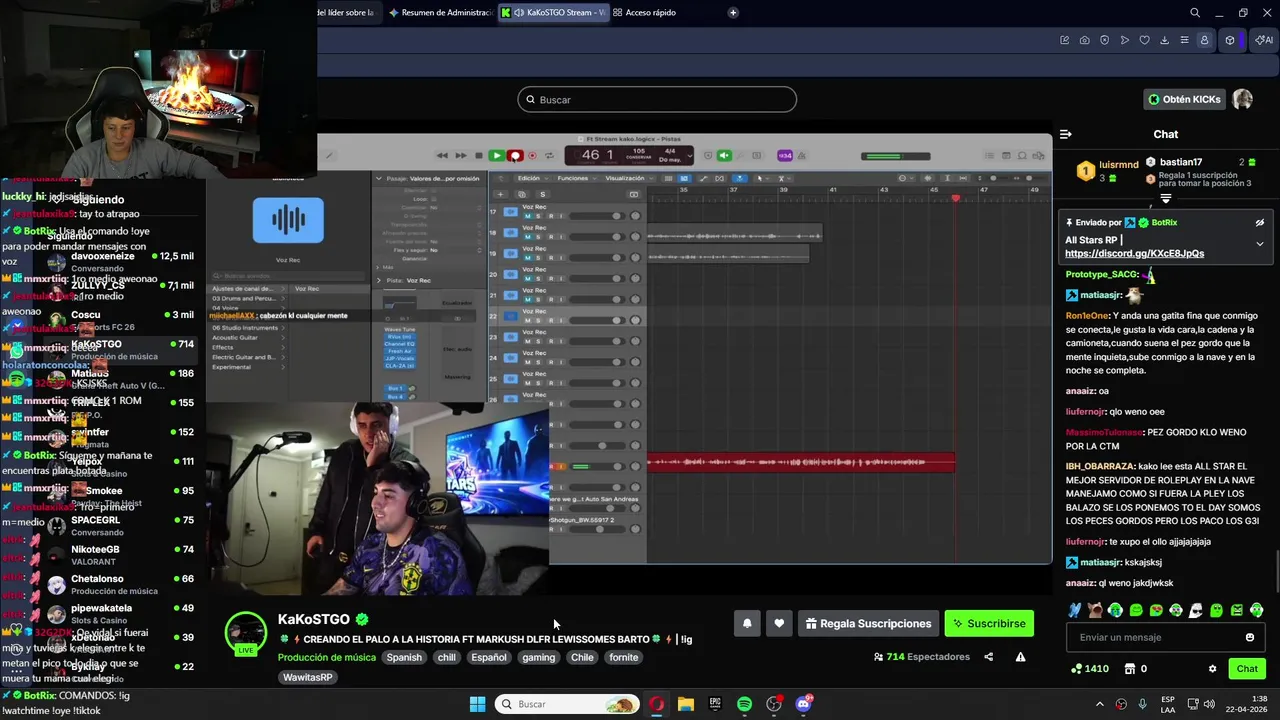Collapse the chat panel icon
The image size is (1280, 720).
1066,134
